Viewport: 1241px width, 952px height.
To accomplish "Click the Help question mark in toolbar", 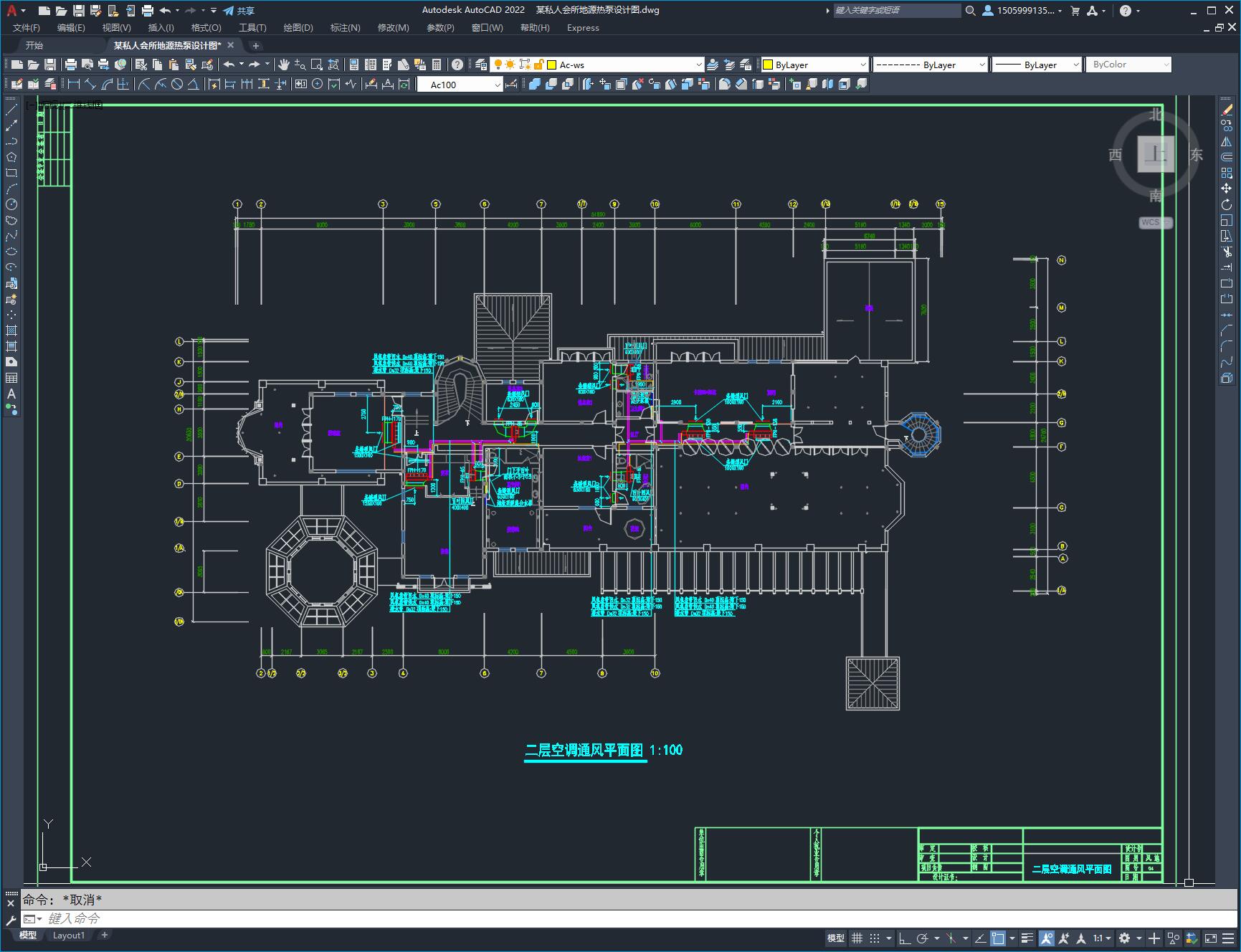I will pyautogui.click(x=457, y=65).
